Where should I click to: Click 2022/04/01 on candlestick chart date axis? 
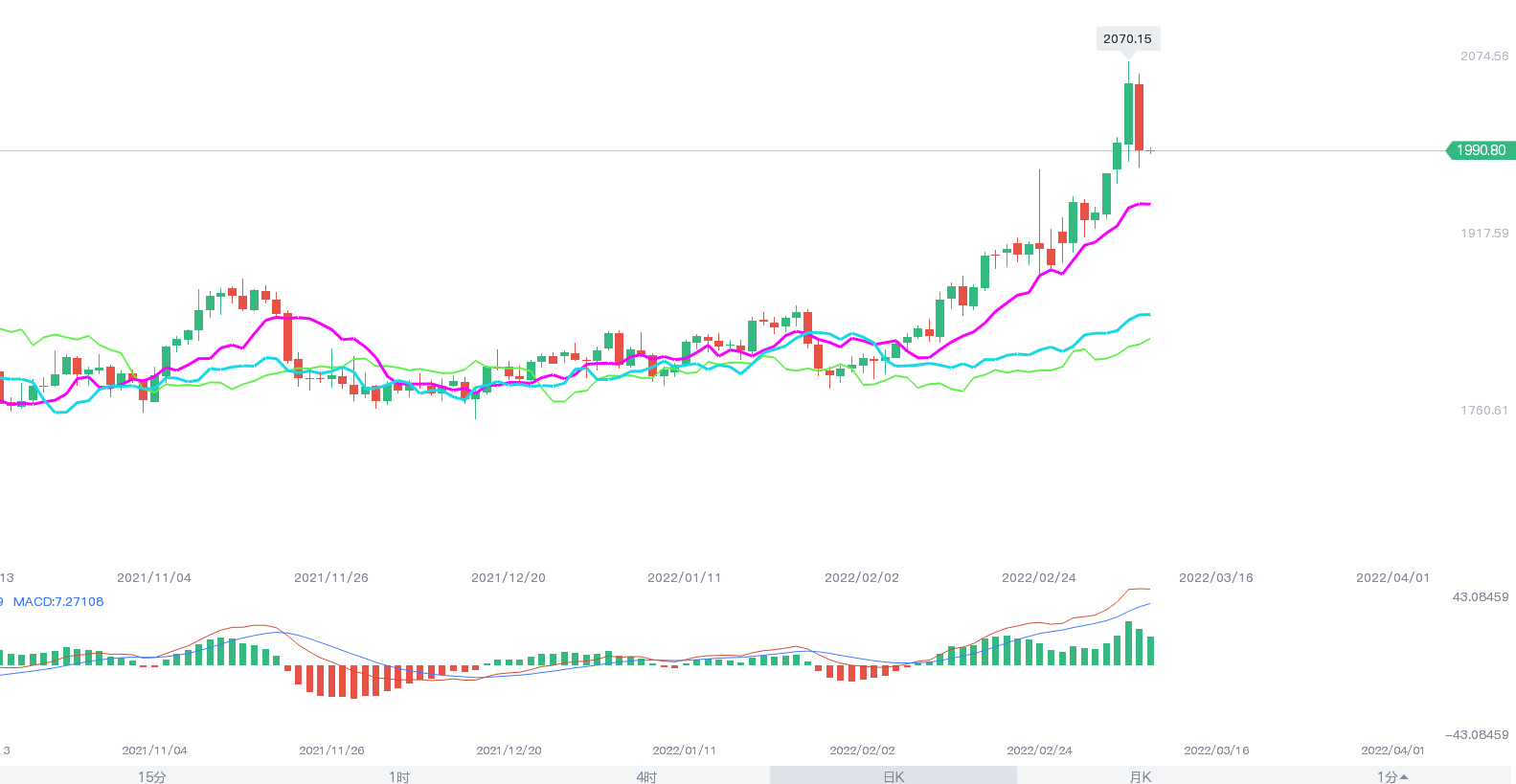pyautogui.click(x=1392, y=578)
